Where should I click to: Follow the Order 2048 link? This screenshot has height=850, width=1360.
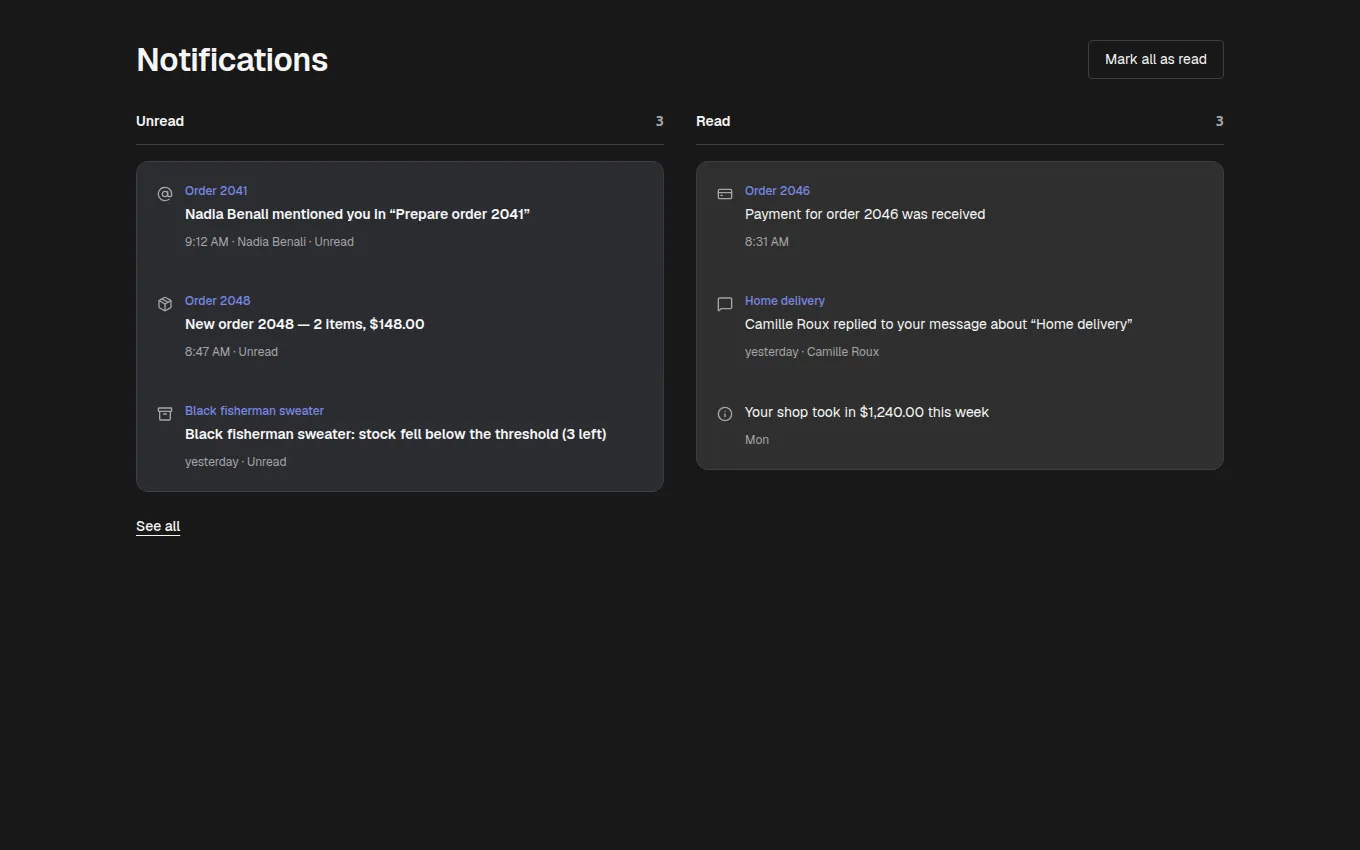point(218,301)
